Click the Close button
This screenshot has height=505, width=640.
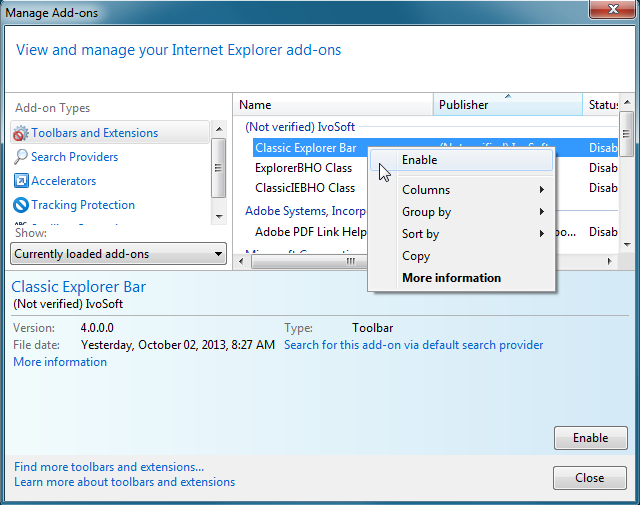coord(589,478)
